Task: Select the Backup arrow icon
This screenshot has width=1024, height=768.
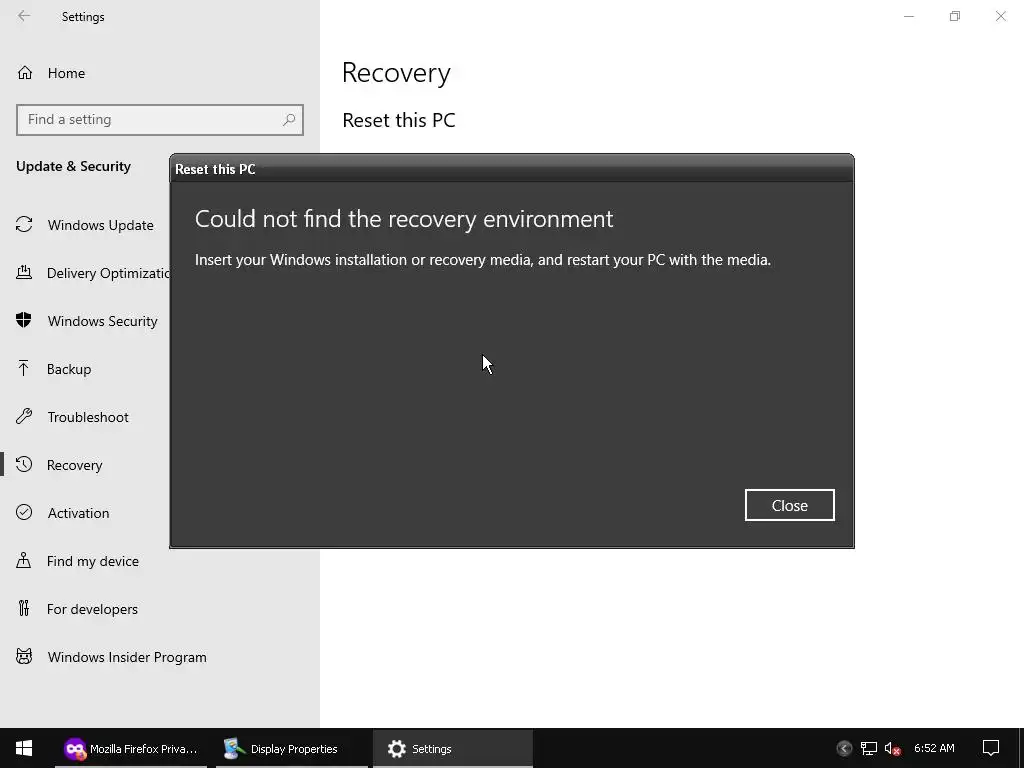Action: point(24,369)
